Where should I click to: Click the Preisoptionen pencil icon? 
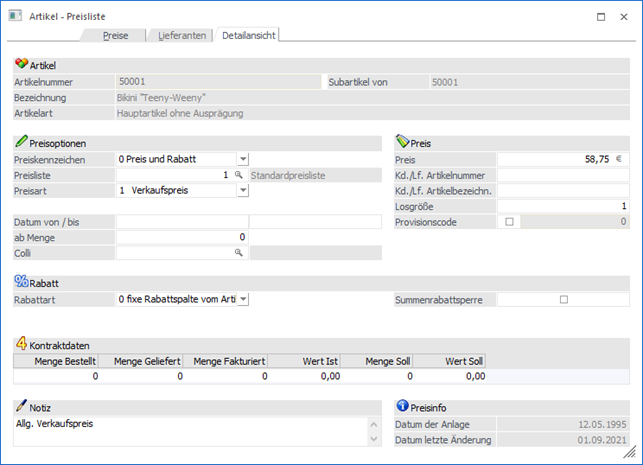[21, 143]
